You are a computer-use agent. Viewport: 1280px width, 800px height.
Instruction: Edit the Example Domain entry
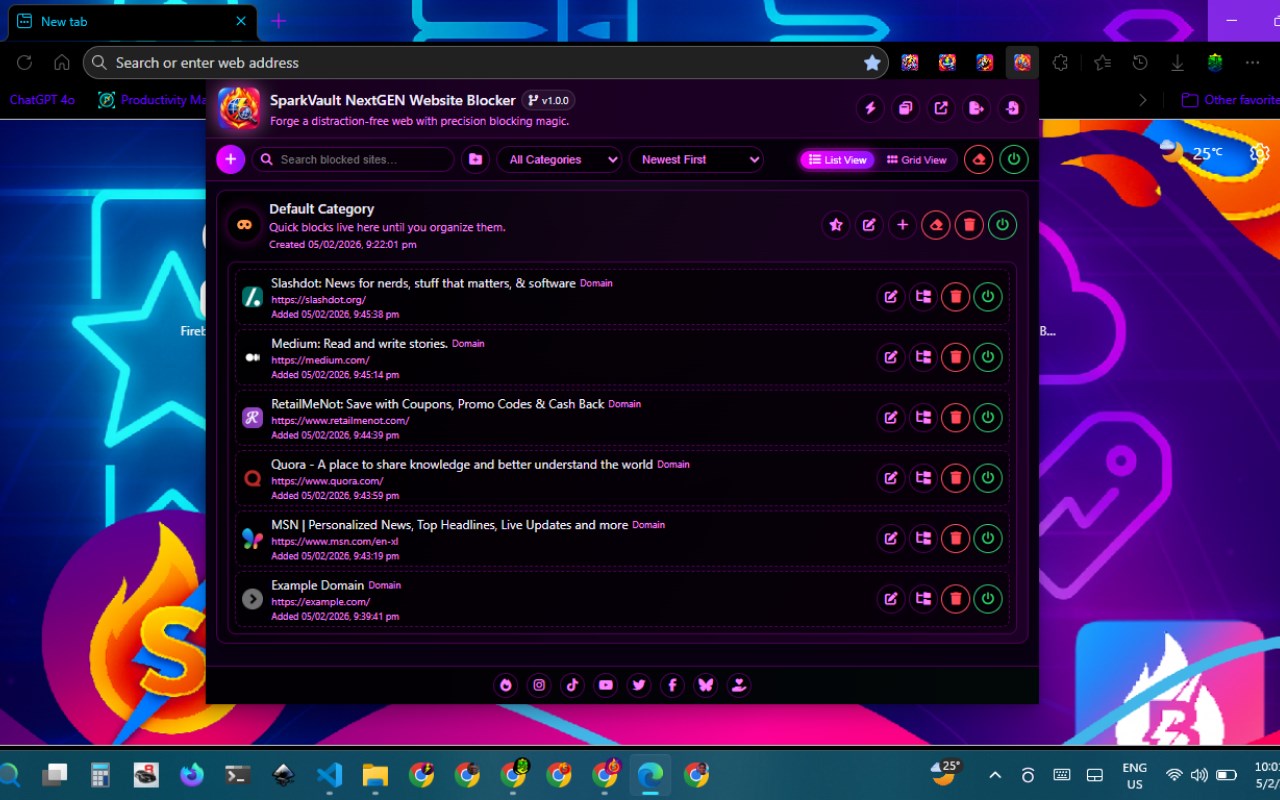click(890, 599)
